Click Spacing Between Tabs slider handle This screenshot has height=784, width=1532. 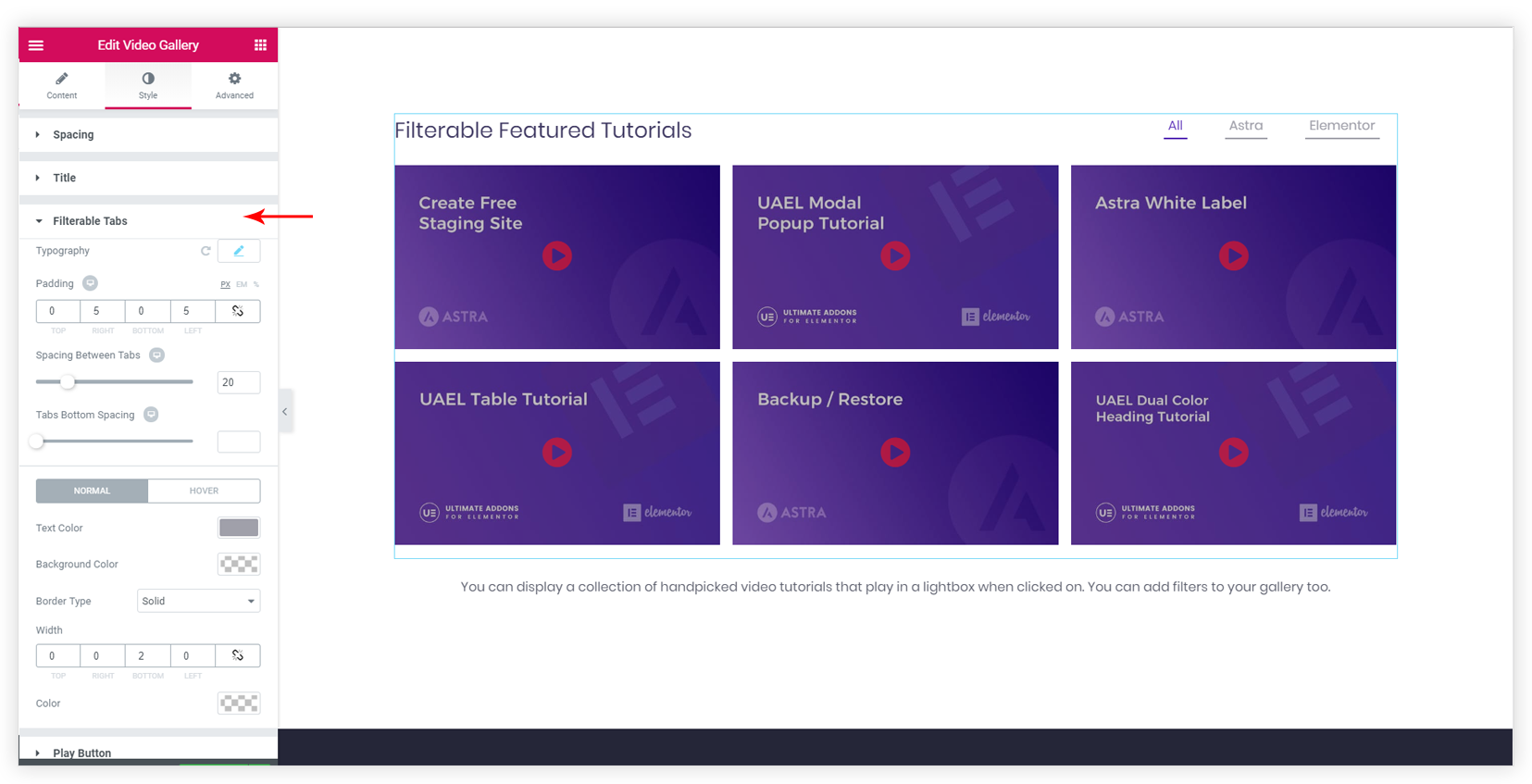coord(68,381)
